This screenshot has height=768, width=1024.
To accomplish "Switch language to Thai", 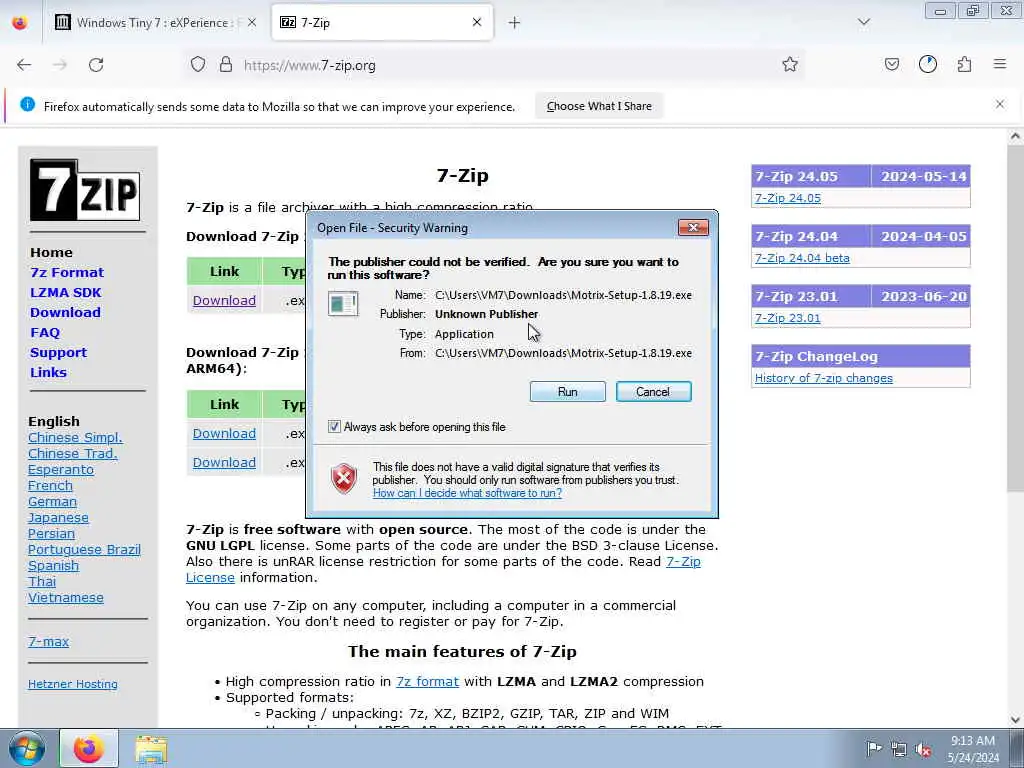I will [x=42, y=581].
